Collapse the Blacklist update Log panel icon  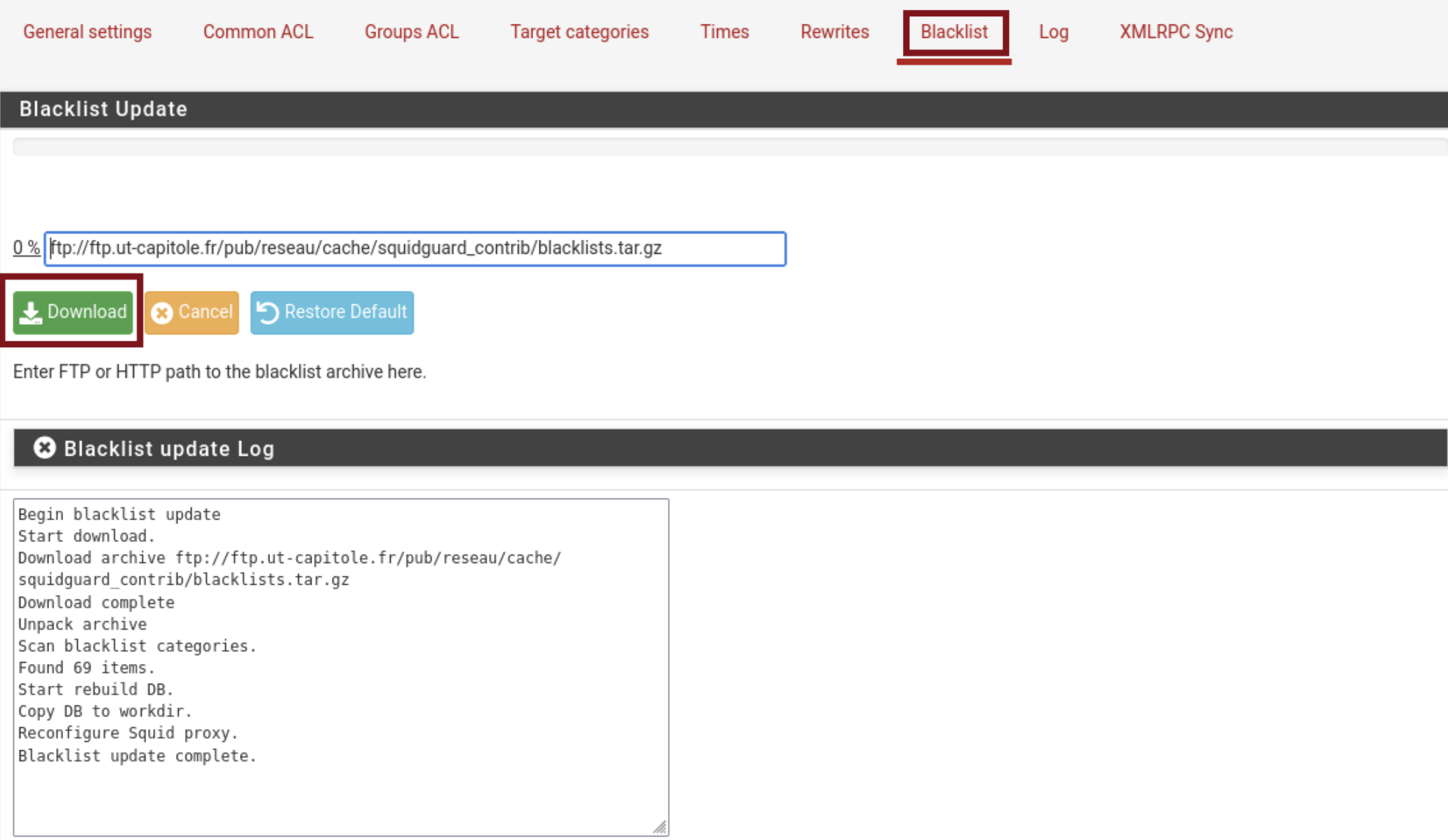tap(44, 447)
